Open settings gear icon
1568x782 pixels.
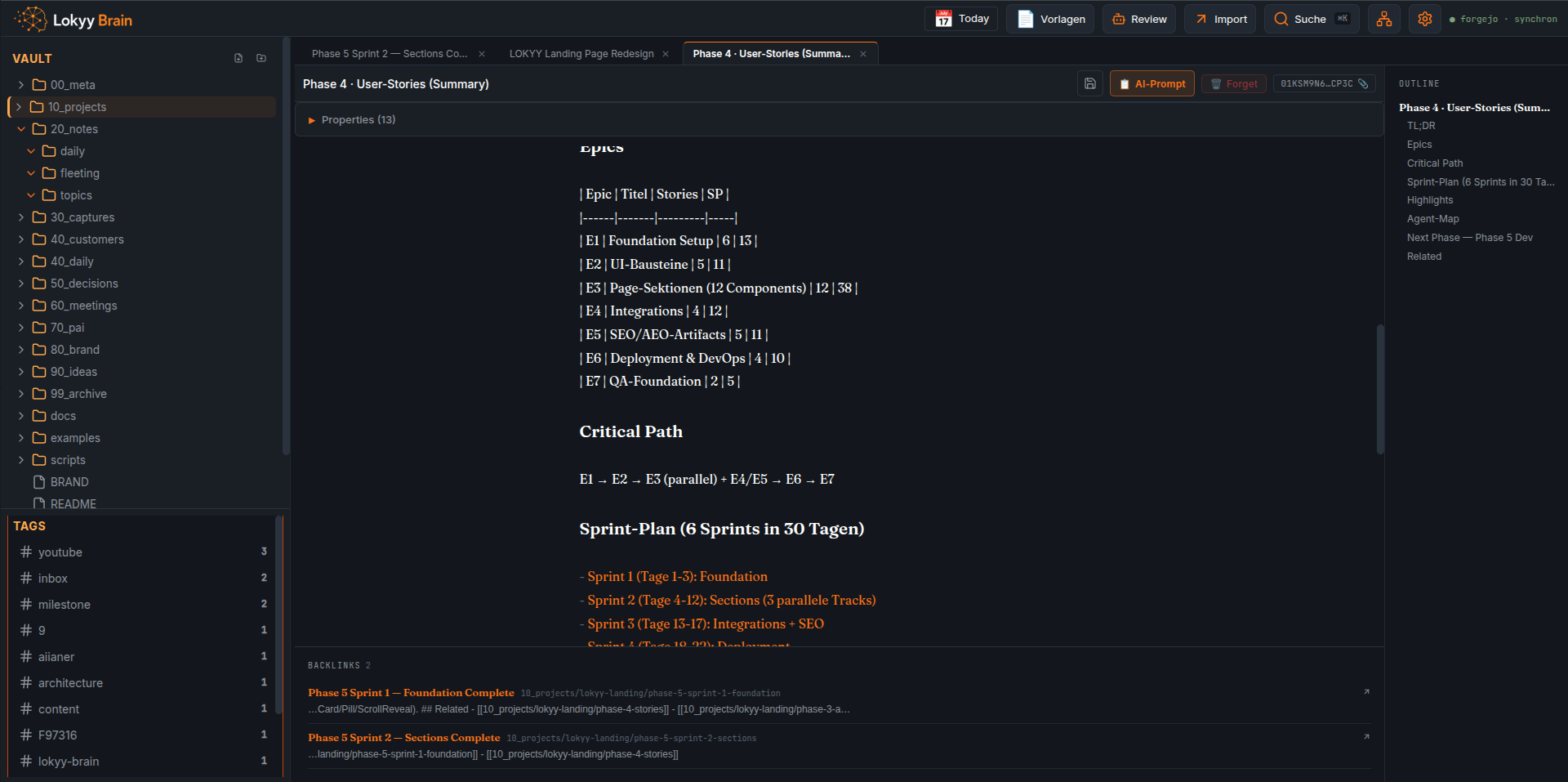(x=1425, y=19)
